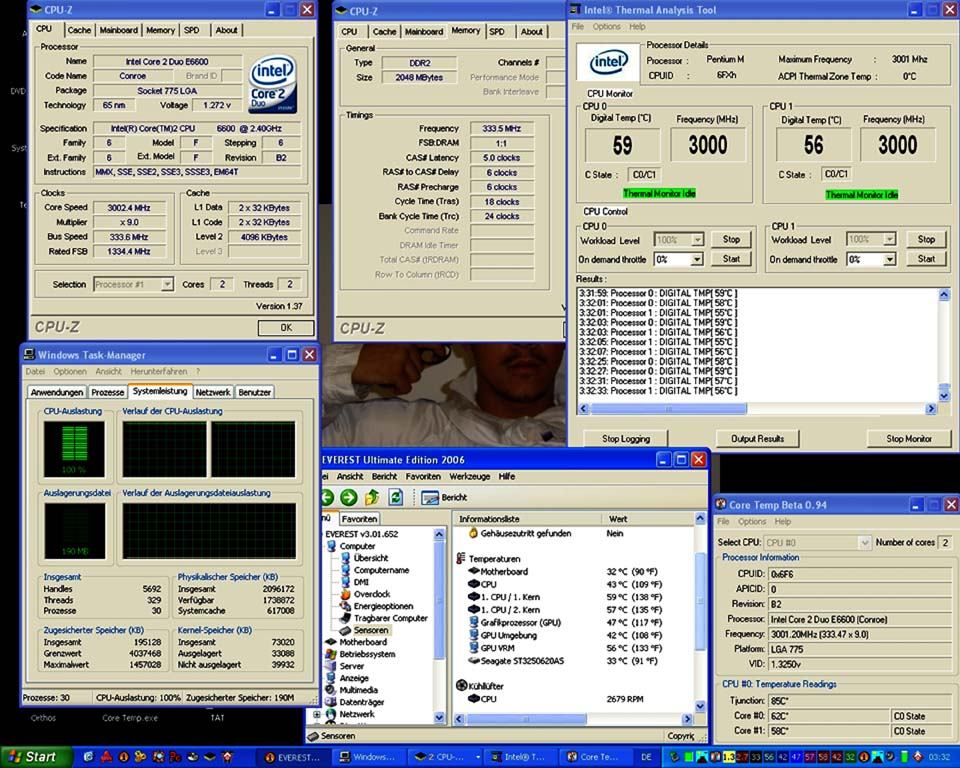Open the Overclock page in EVEREST tree
The image size is (960, 768).
(x=372, y=594)
